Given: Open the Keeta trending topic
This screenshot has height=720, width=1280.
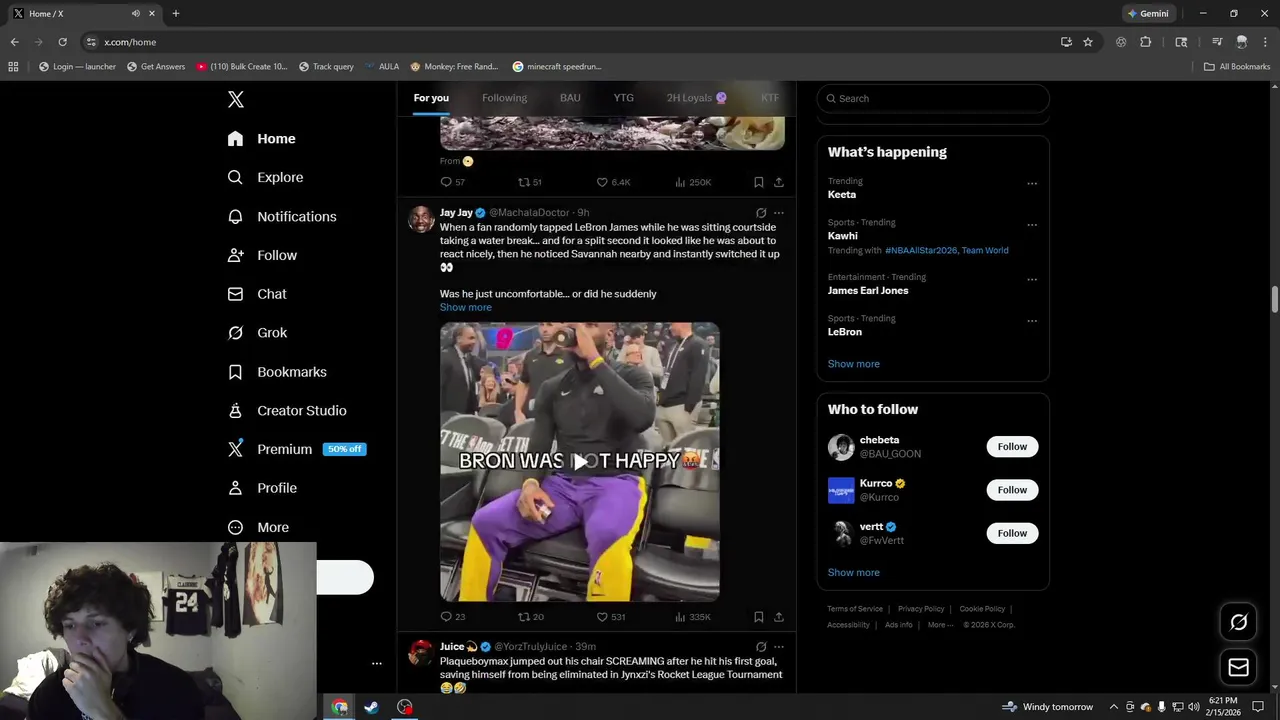Looking at the screenshot, I should [x=842, y=194].
